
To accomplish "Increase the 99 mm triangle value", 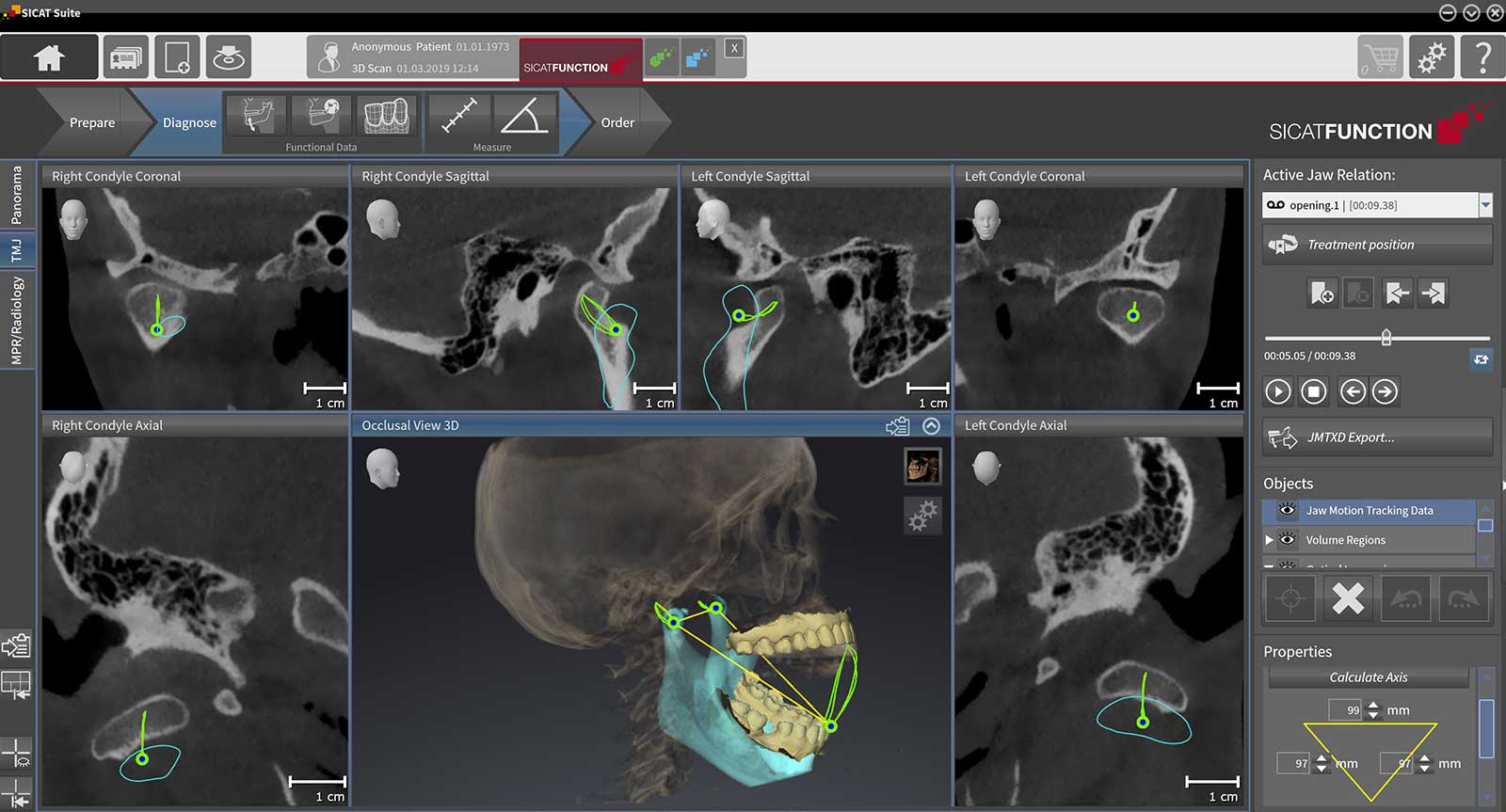I will tap(1373, 706).
